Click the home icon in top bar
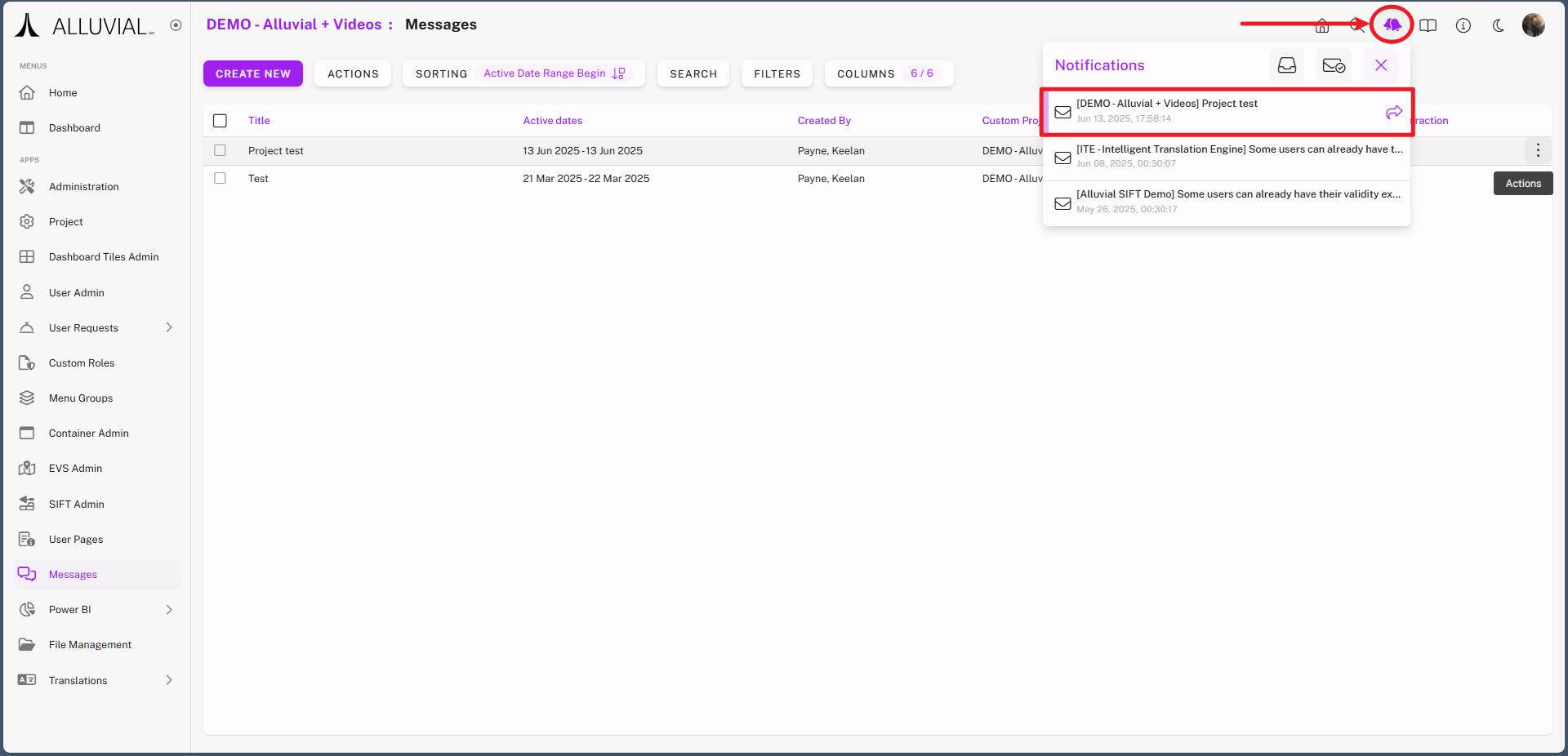This screenshot has height=756, width=1568. [x=1321, y=25]
